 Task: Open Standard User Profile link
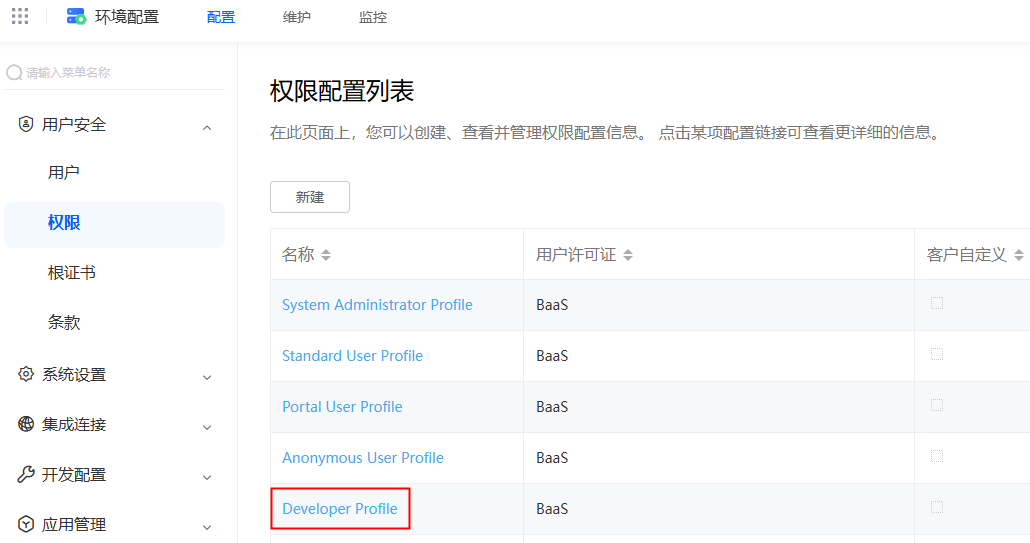click(x=352, y=356)
